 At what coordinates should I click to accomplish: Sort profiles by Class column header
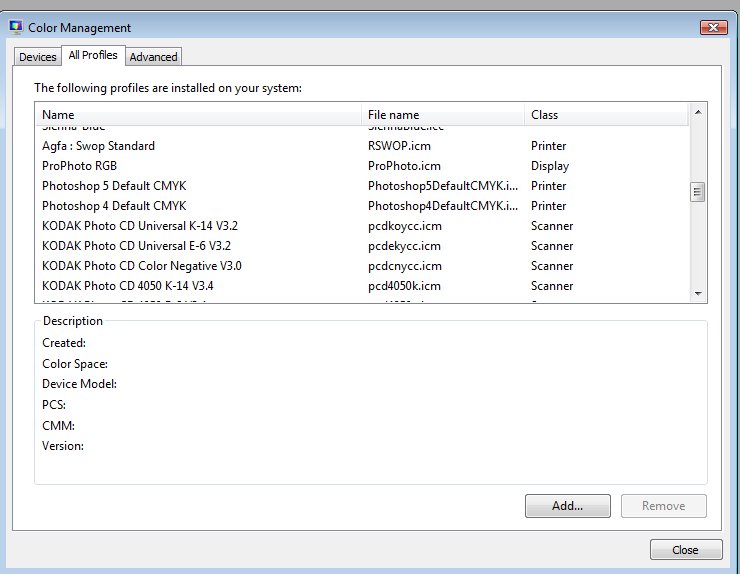click(606, 115)
